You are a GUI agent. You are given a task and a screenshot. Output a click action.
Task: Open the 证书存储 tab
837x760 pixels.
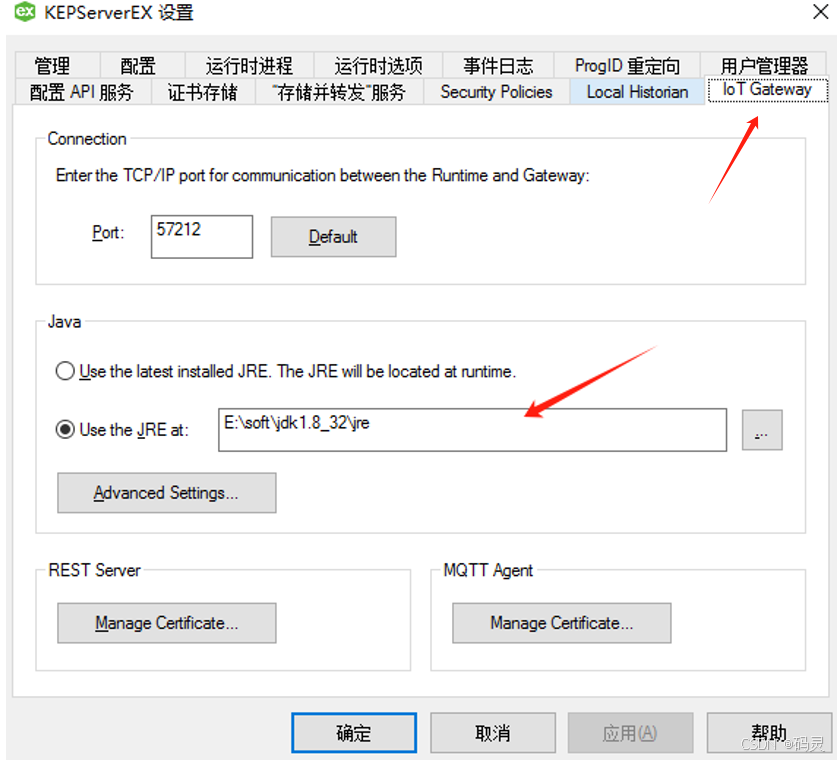(x=203, y=92)
